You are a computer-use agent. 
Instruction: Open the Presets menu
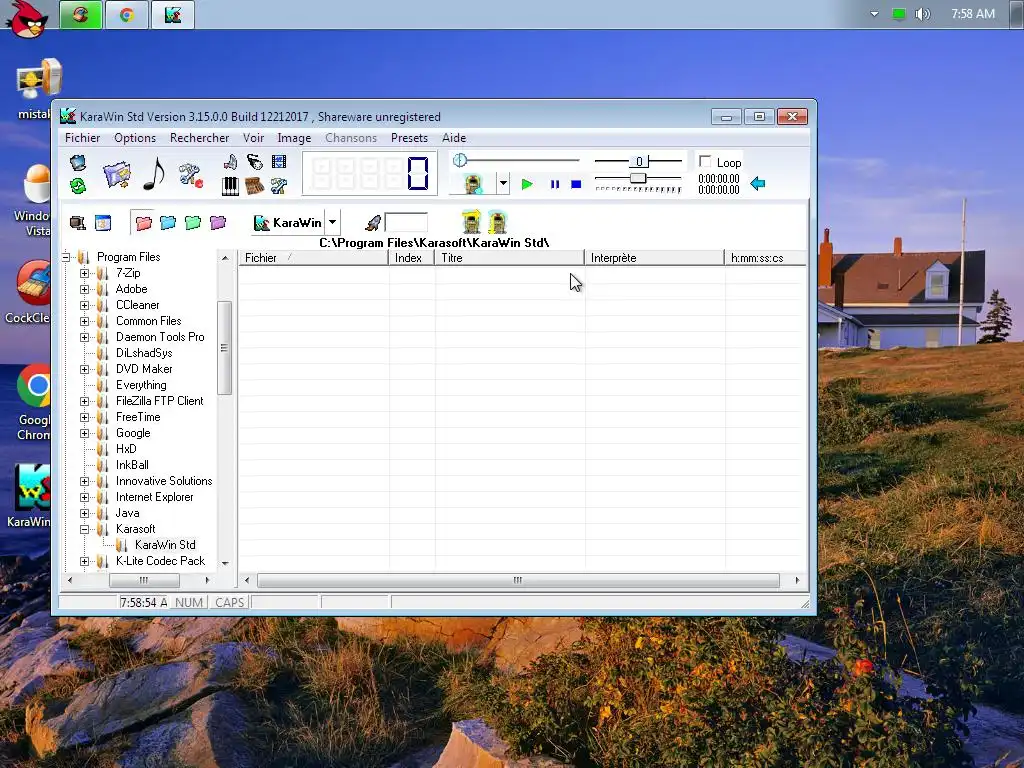pyautogui.click(x=409, y=138)
